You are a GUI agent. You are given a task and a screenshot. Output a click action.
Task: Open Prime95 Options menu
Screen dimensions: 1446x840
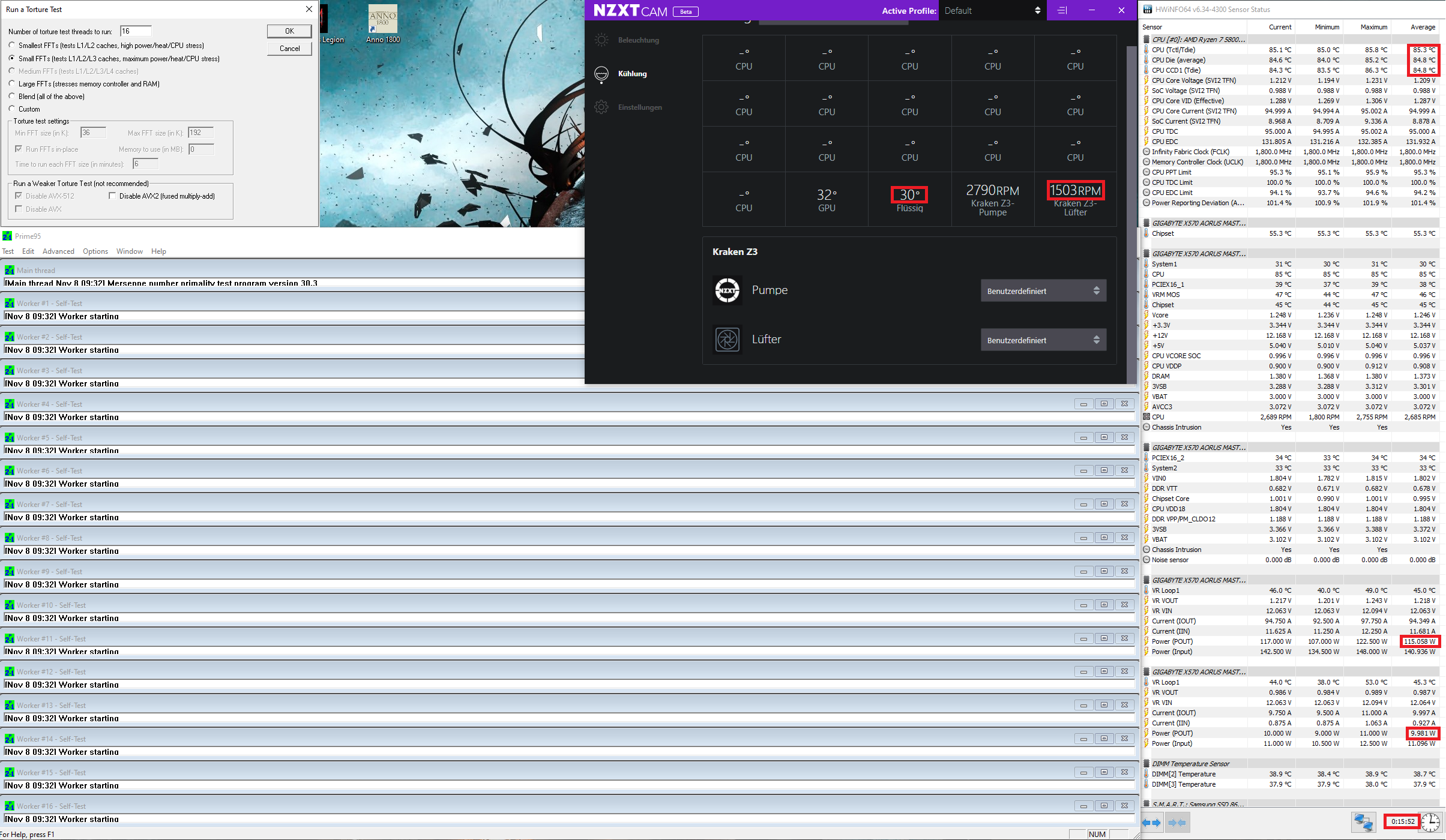[x=95, y=251]
